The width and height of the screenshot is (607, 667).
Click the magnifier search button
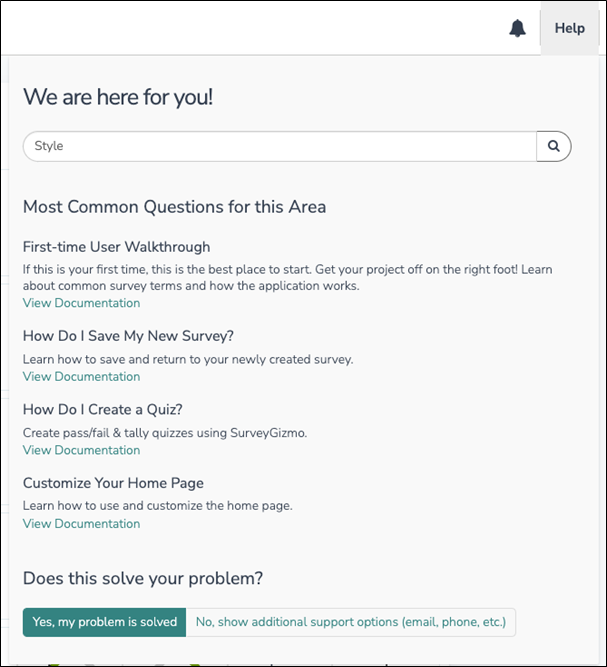(553, 146)
